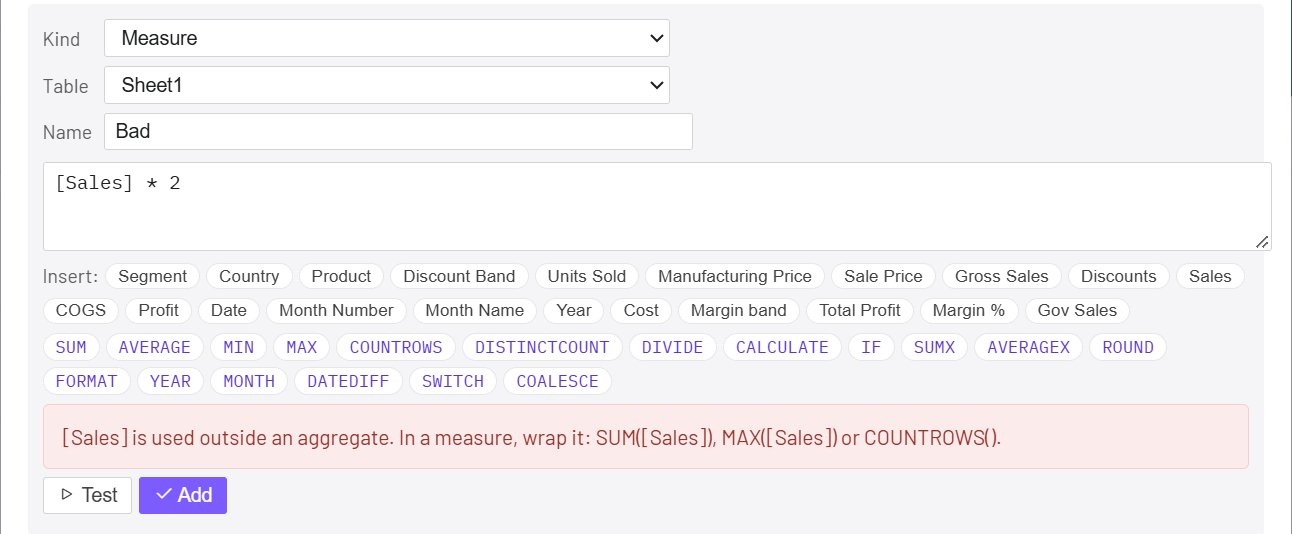Insert the COALESCE function
The image size is (1292, 534).
tap(557, 381)
